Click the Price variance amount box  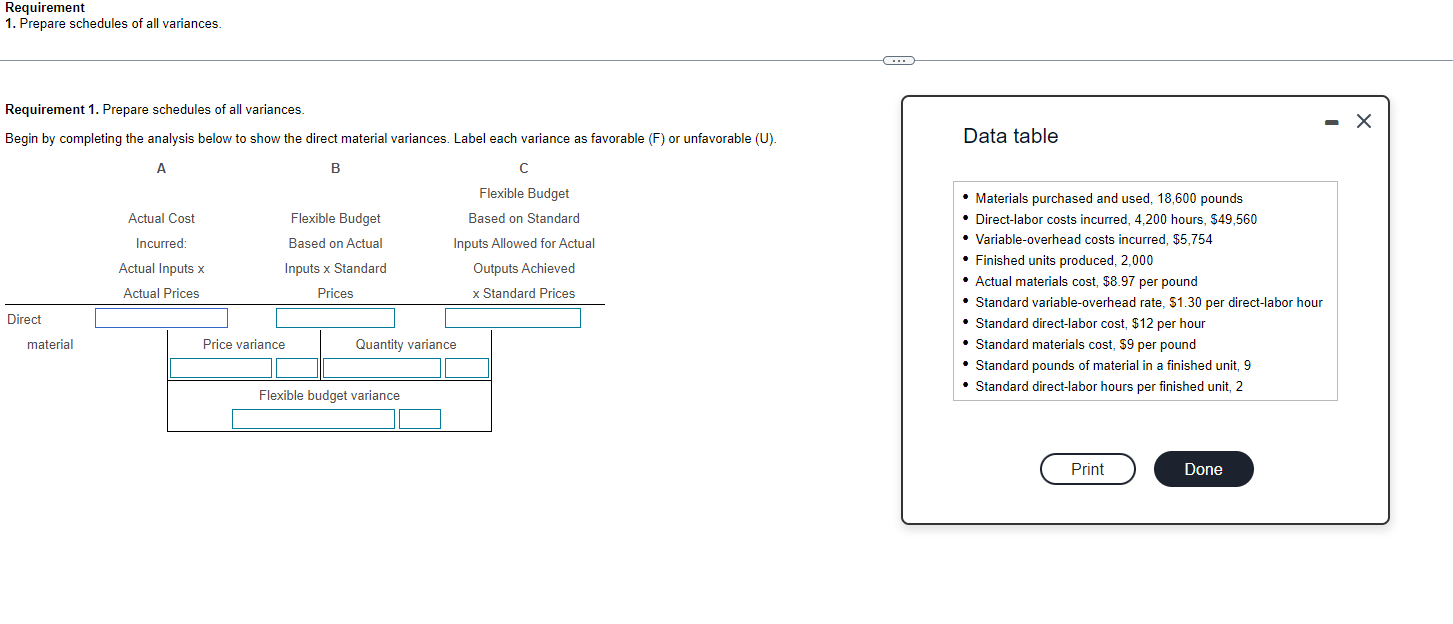point(220,368)
